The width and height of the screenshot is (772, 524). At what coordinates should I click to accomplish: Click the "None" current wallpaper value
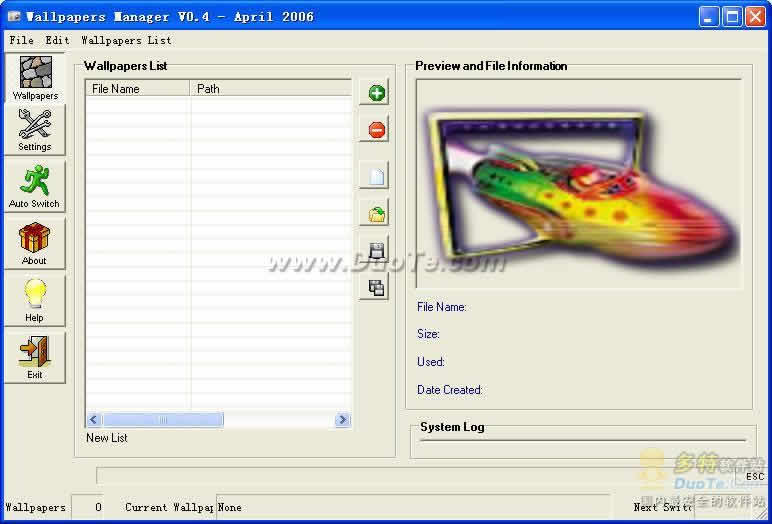pyautogui.click(x=229, y=507)
